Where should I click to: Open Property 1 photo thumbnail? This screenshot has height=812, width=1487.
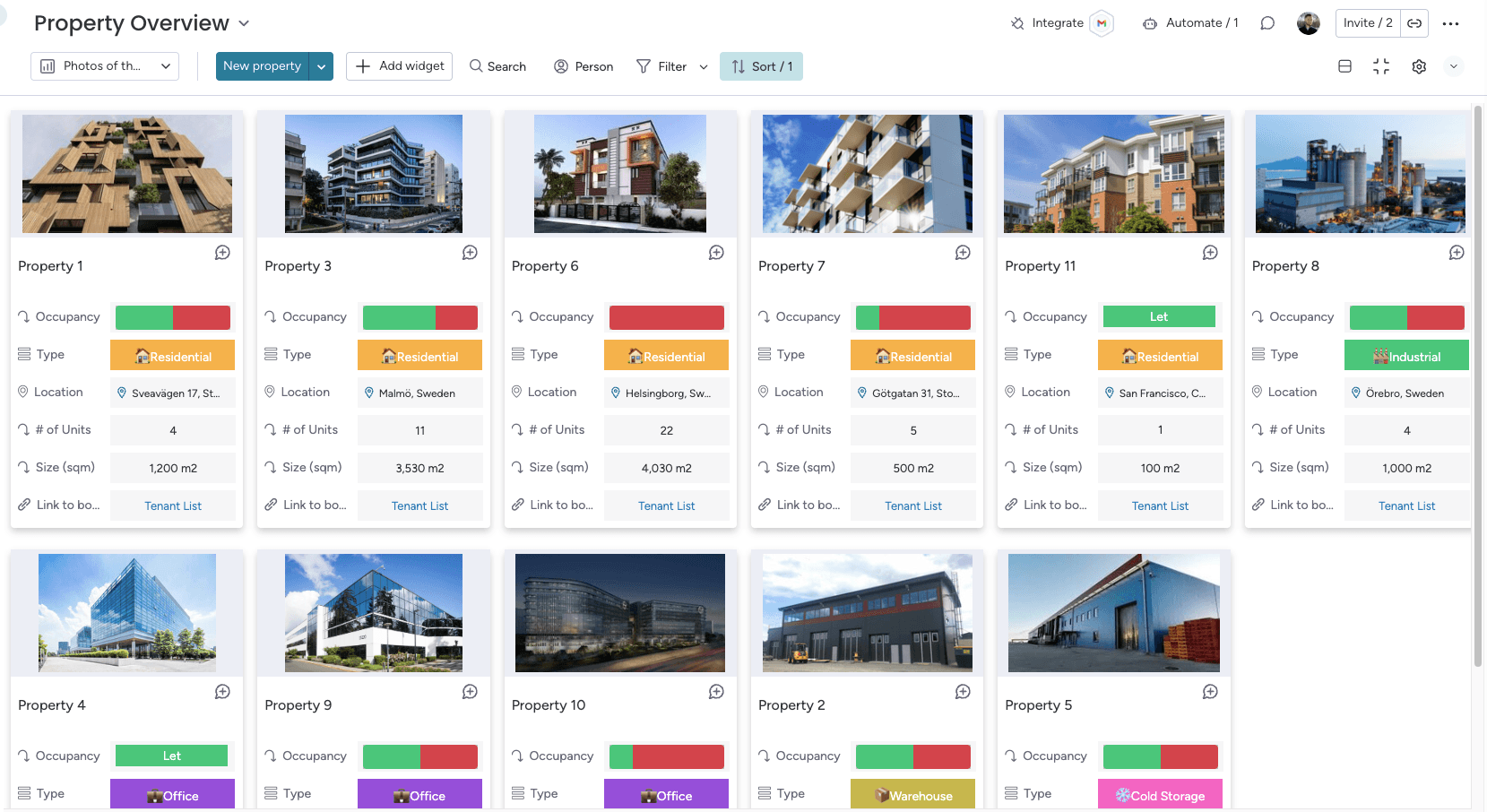tap(127, 174)
